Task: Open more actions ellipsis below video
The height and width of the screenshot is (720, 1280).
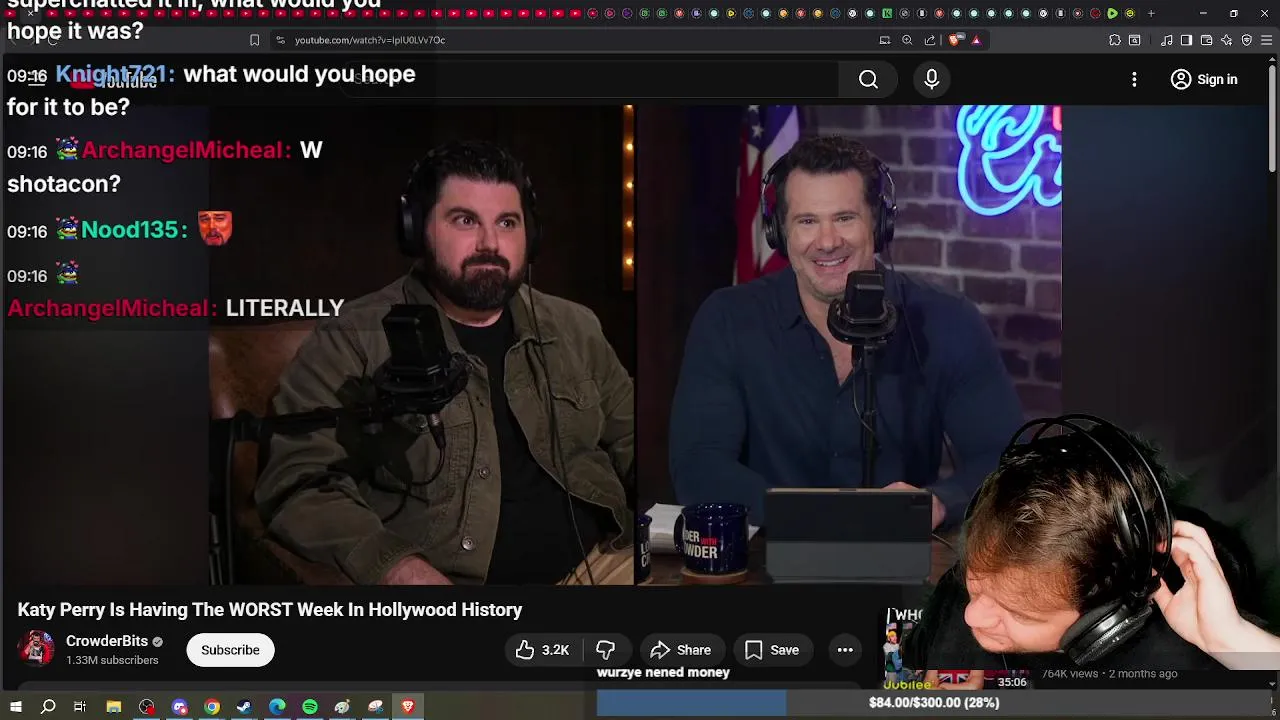Action: (845, 650)
